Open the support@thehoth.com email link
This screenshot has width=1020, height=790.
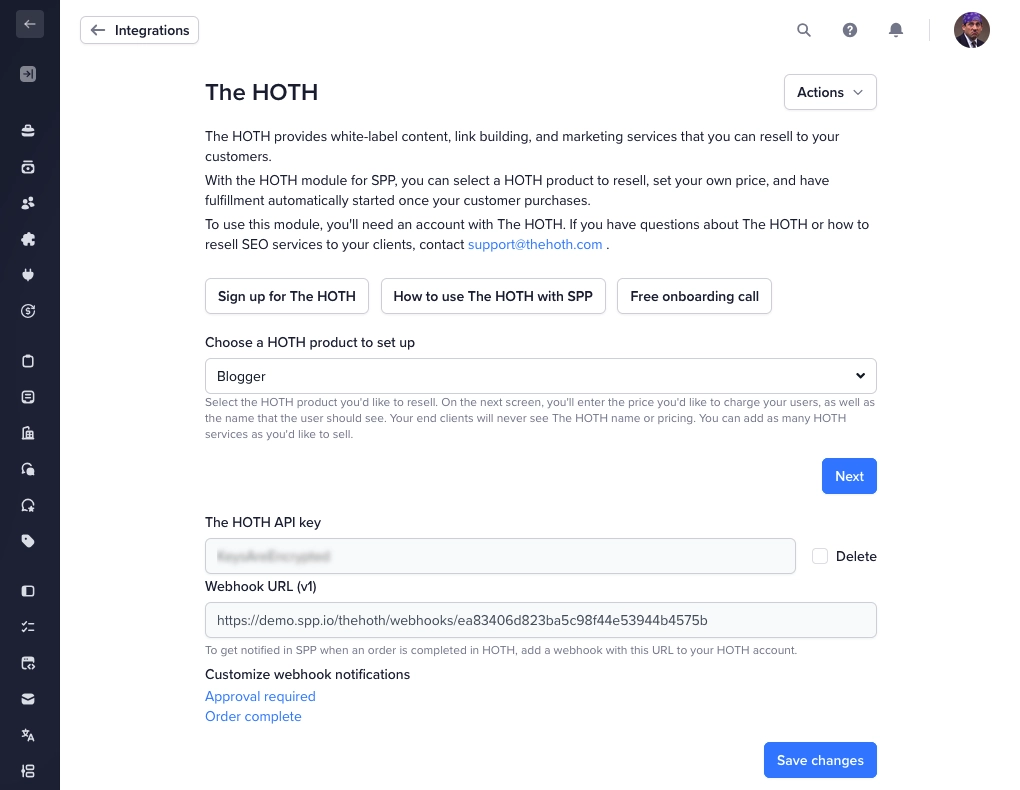(x=535, y=245)
